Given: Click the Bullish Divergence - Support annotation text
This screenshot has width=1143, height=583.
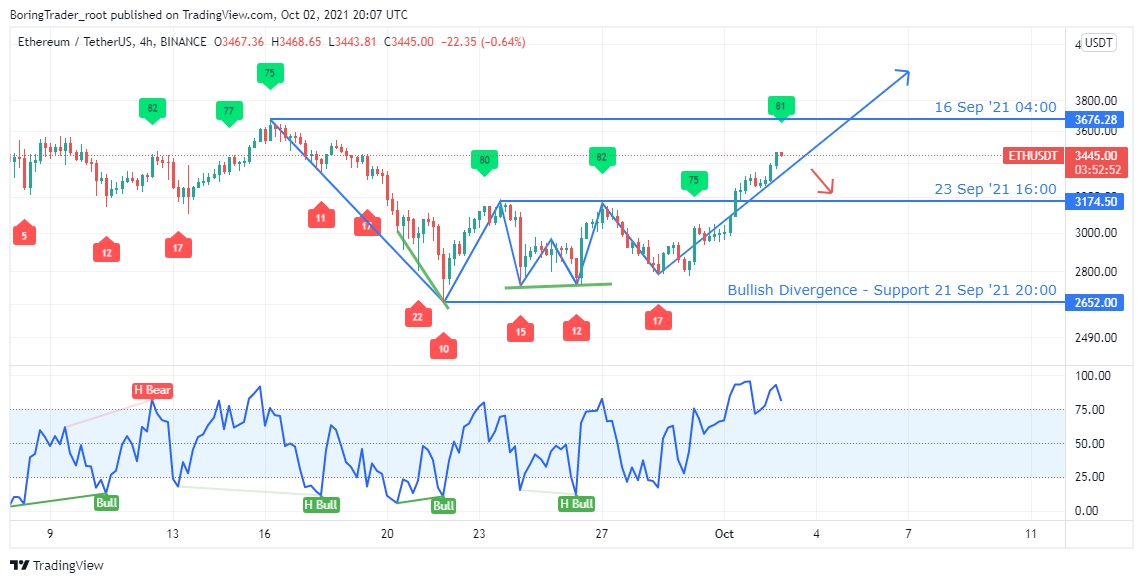Looking at the screenshot, I should click(892, 290).
